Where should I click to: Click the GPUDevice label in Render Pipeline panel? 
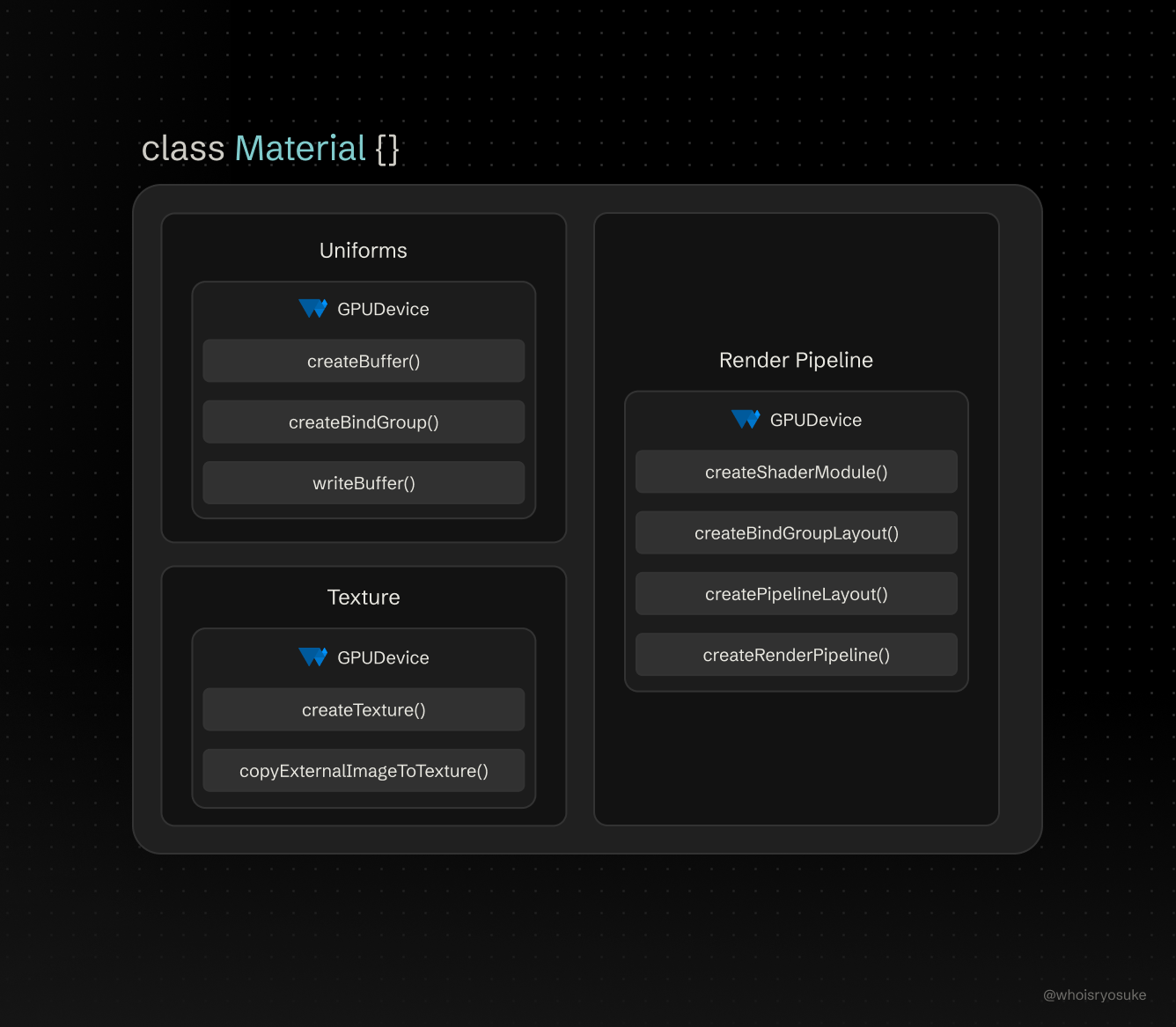816,420
